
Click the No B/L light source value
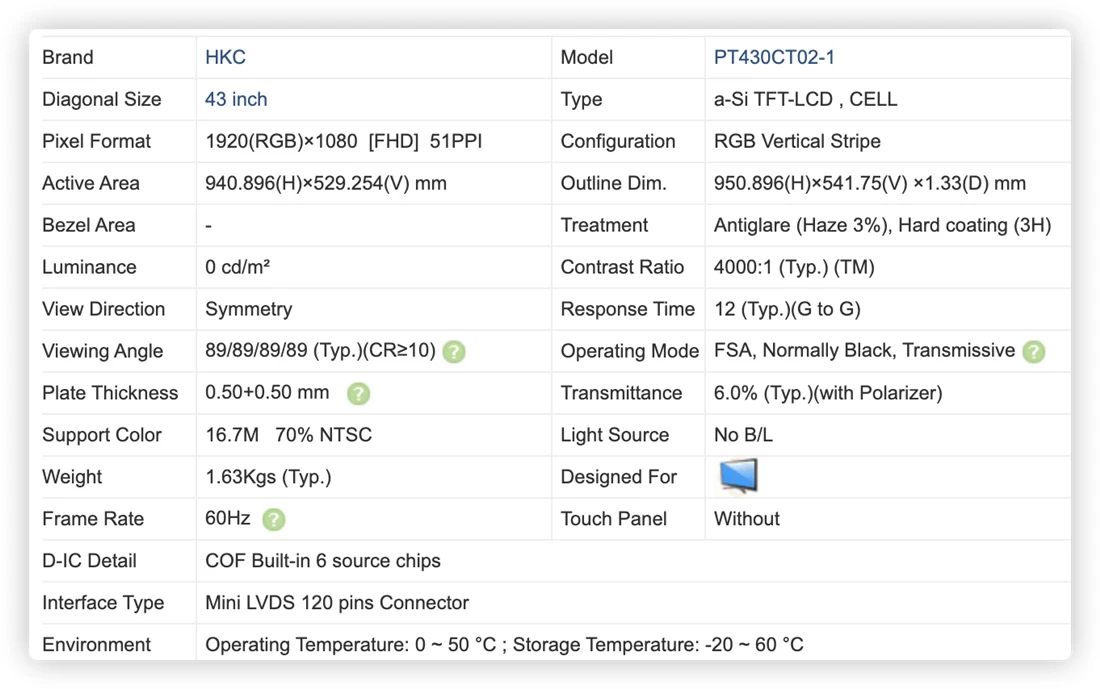(743, 435)
